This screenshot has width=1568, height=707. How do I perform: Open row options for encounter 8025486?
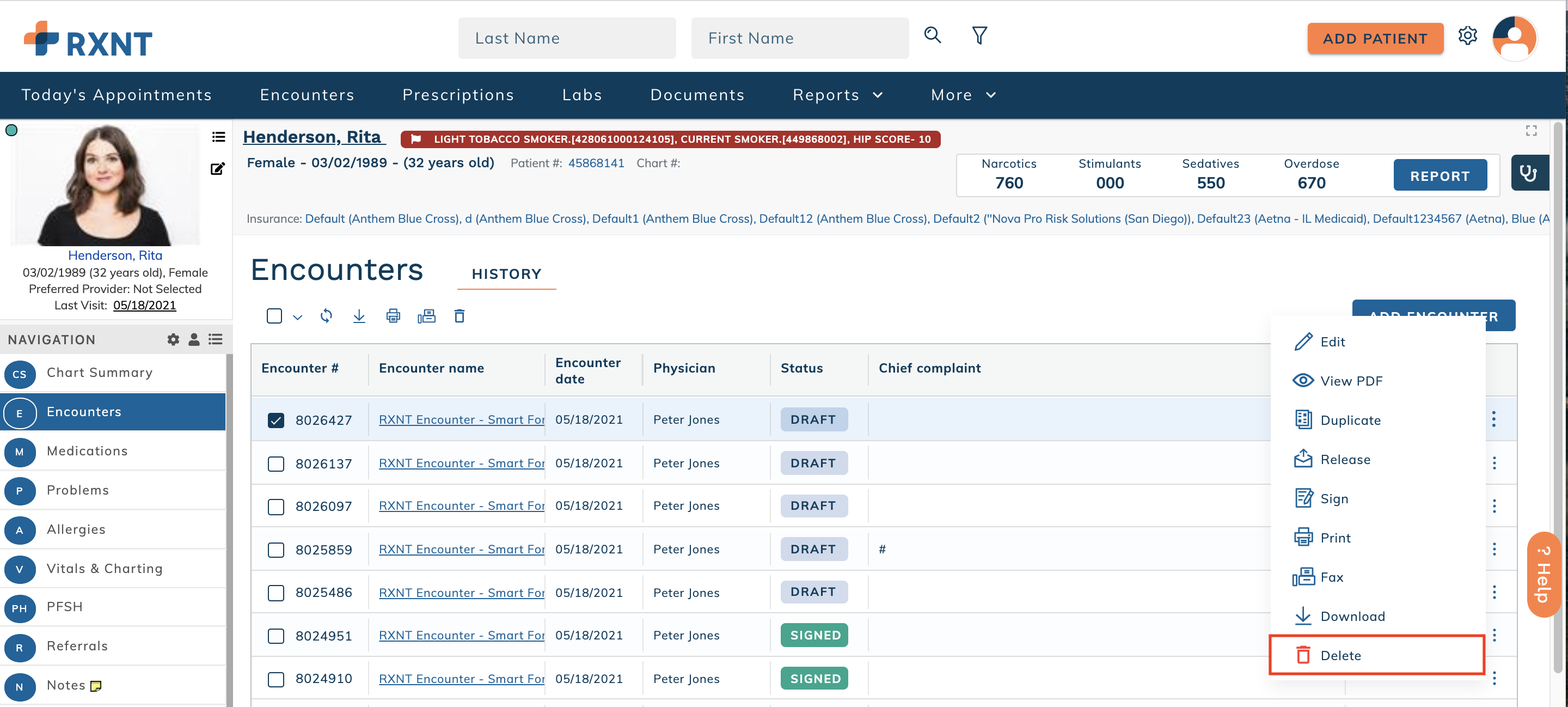click(x=1494, y=592)
